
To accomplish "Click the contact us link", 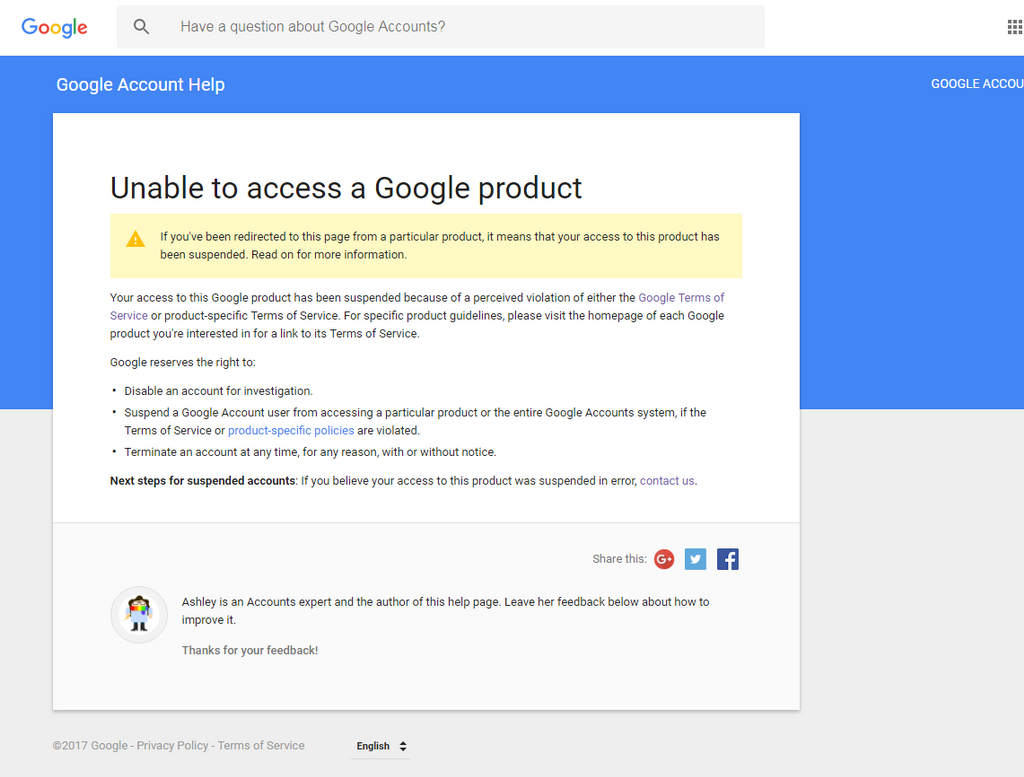I will point(667,480).
